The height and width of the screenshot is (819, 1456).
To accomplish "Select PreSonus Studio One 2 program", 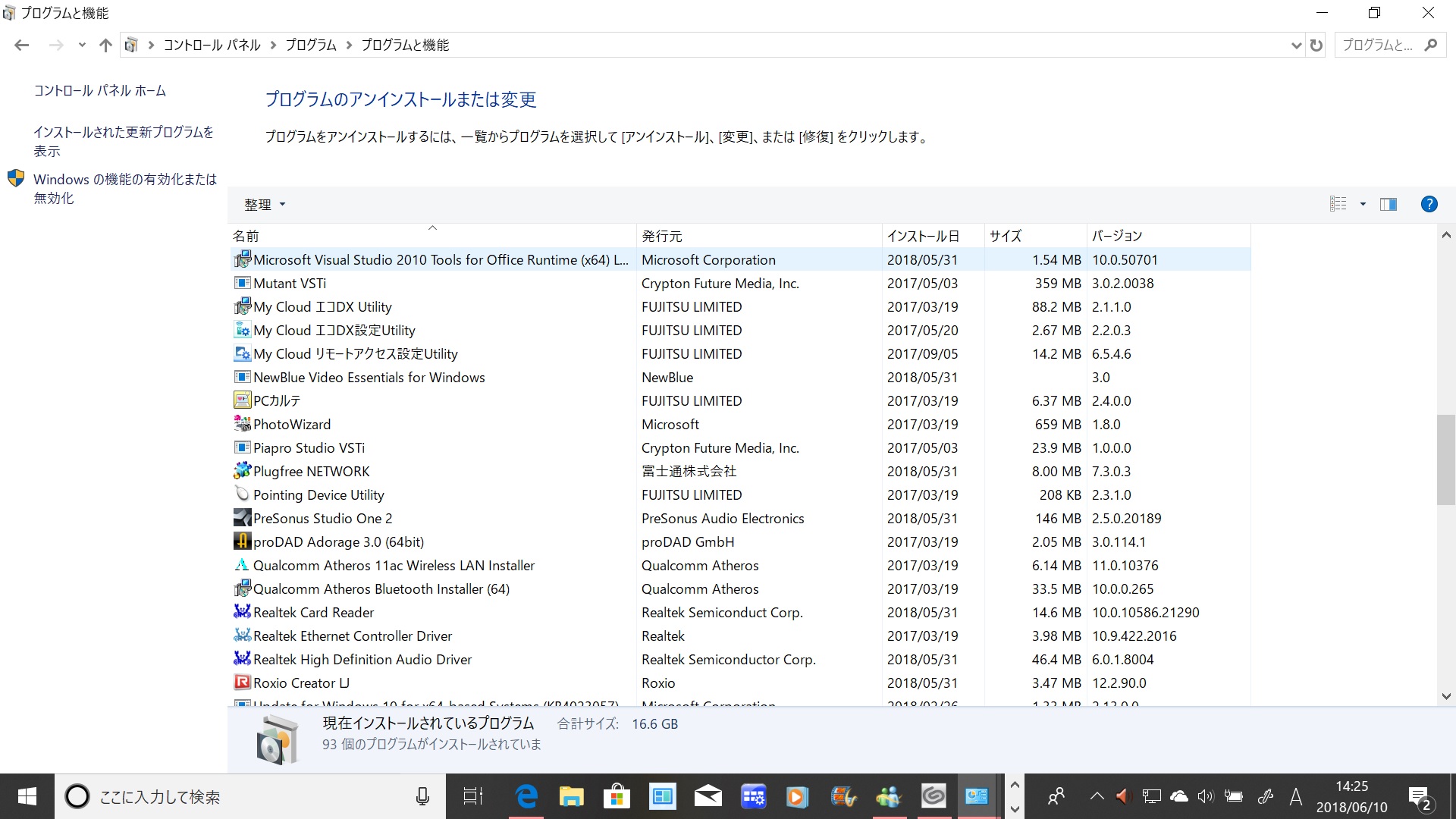I will click(322, 519).
